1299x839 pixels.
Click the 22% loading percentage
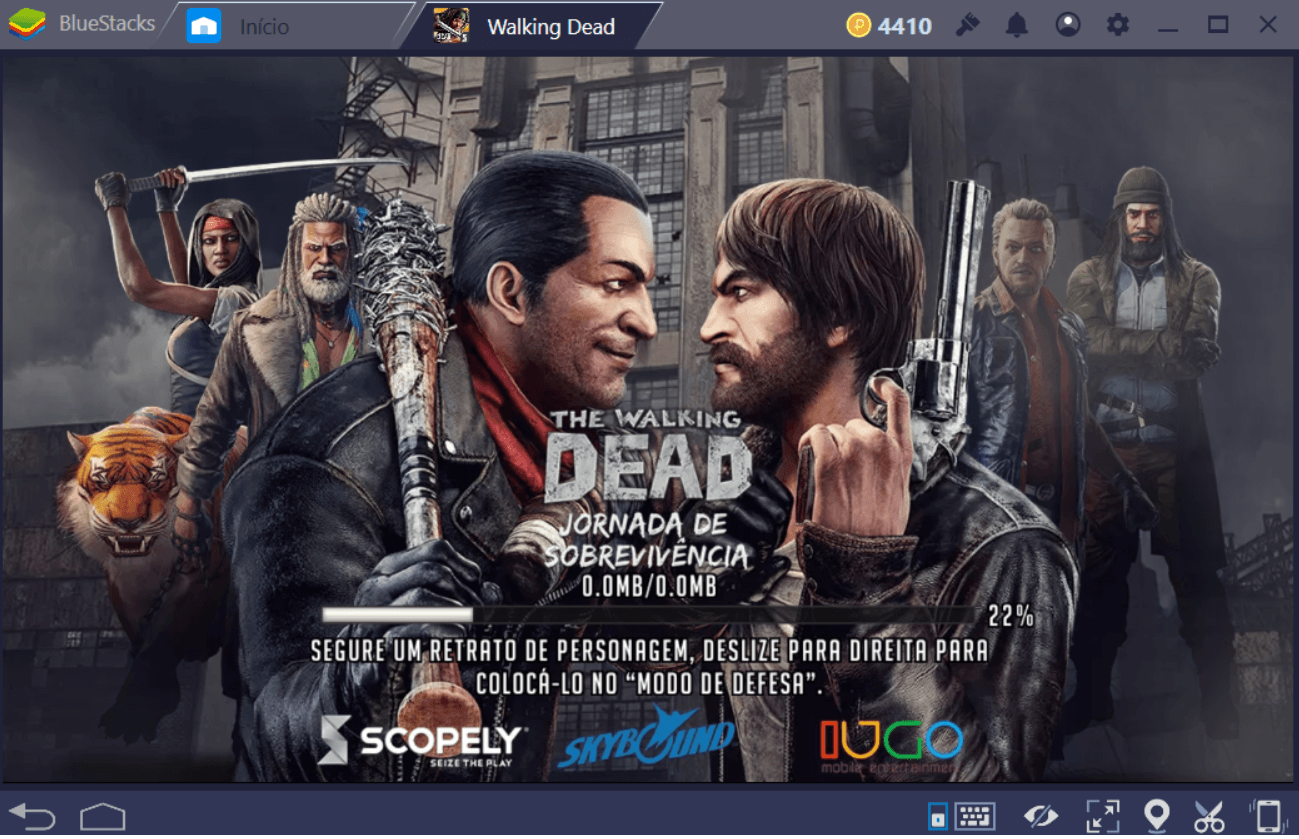(1010, 616)
